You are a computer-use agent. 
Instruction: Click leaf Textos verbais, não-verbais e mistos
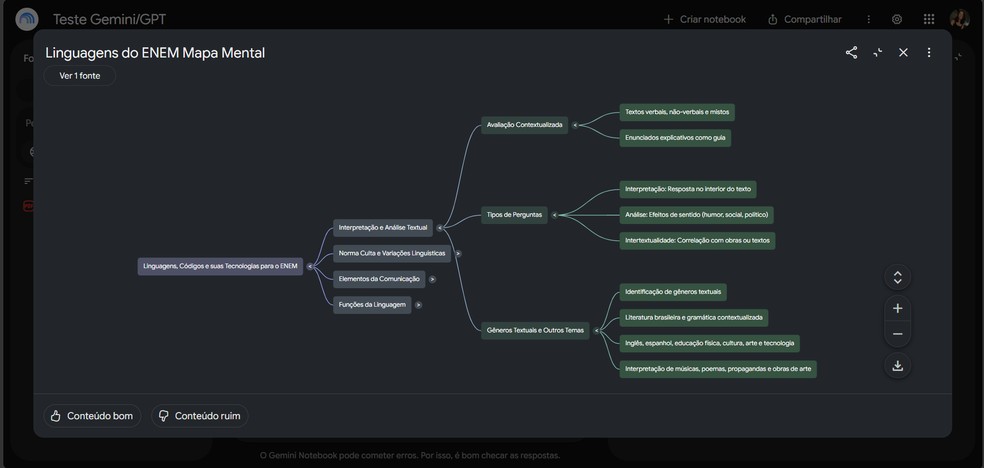(677, 112)
